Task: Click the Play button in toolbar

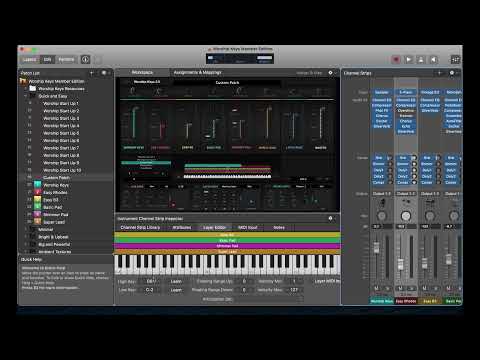Action: [408, 60]
